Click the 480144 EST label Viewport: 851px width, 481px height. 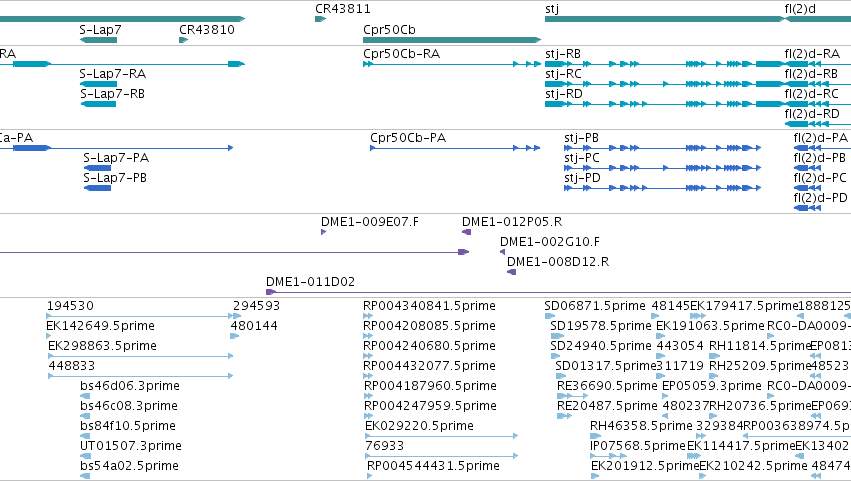pos(254,326)
